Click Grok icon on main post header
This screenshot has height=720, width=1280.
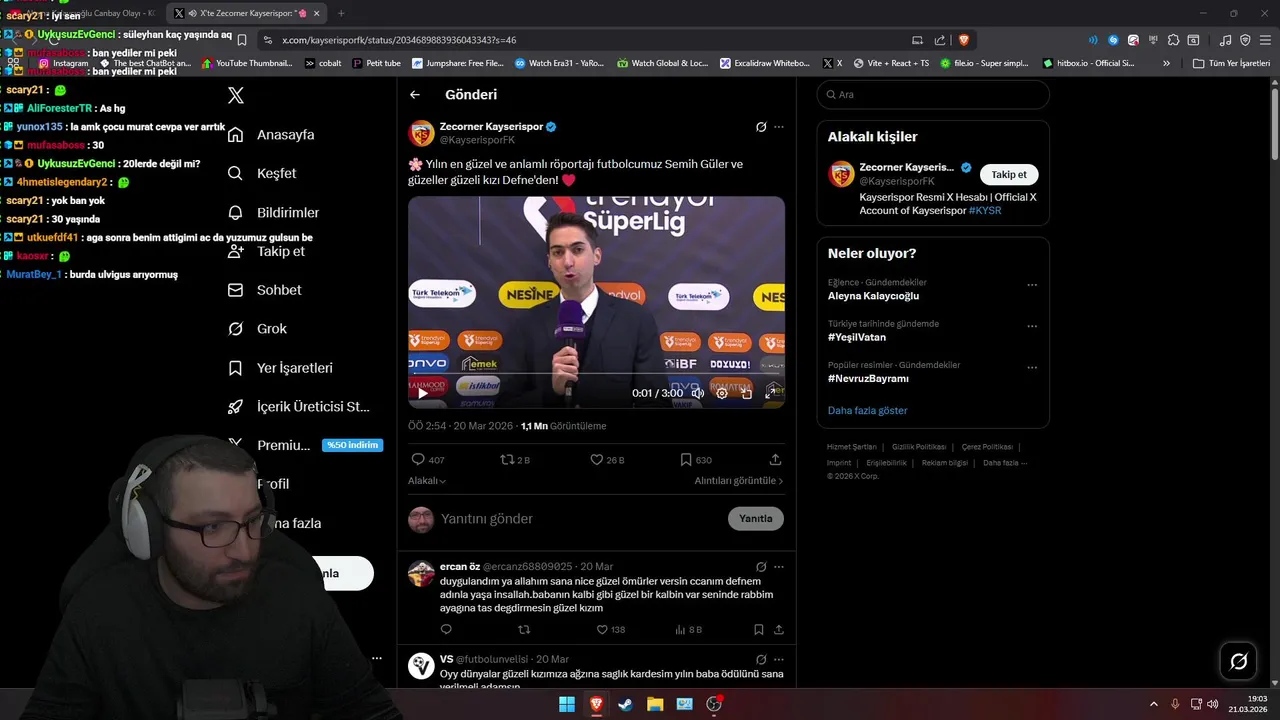point(761,127)
